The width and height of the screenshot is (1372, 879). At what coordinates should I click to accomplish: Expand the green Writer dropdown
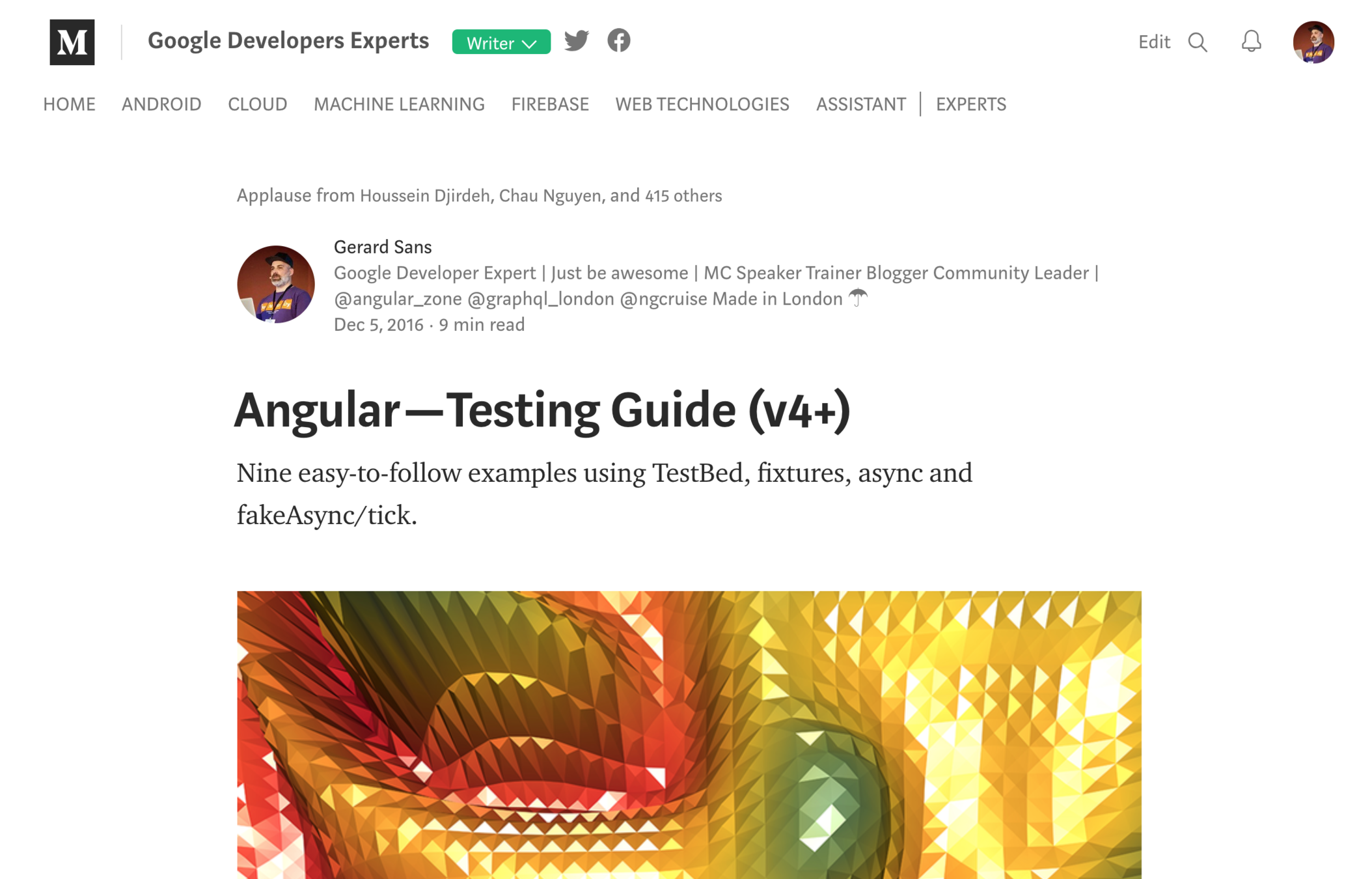point(501,42)
